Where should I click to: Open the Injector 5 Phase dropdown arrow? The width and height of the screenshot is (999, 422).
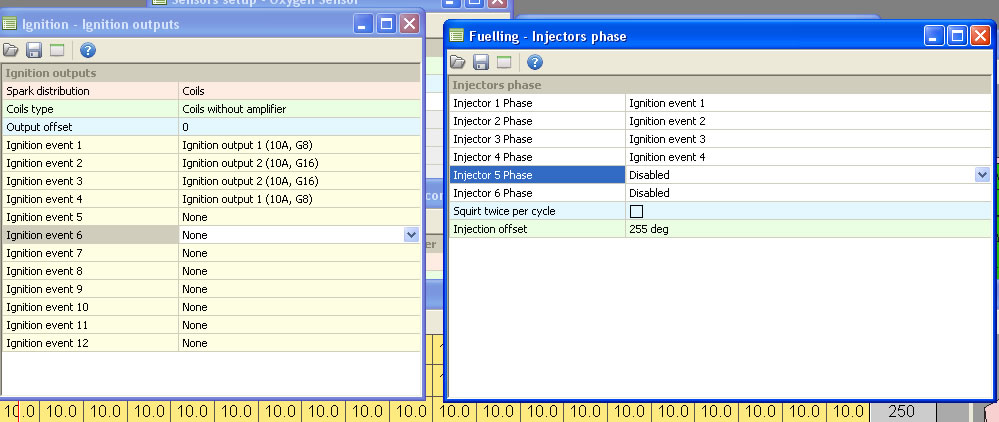click(981, 175)
